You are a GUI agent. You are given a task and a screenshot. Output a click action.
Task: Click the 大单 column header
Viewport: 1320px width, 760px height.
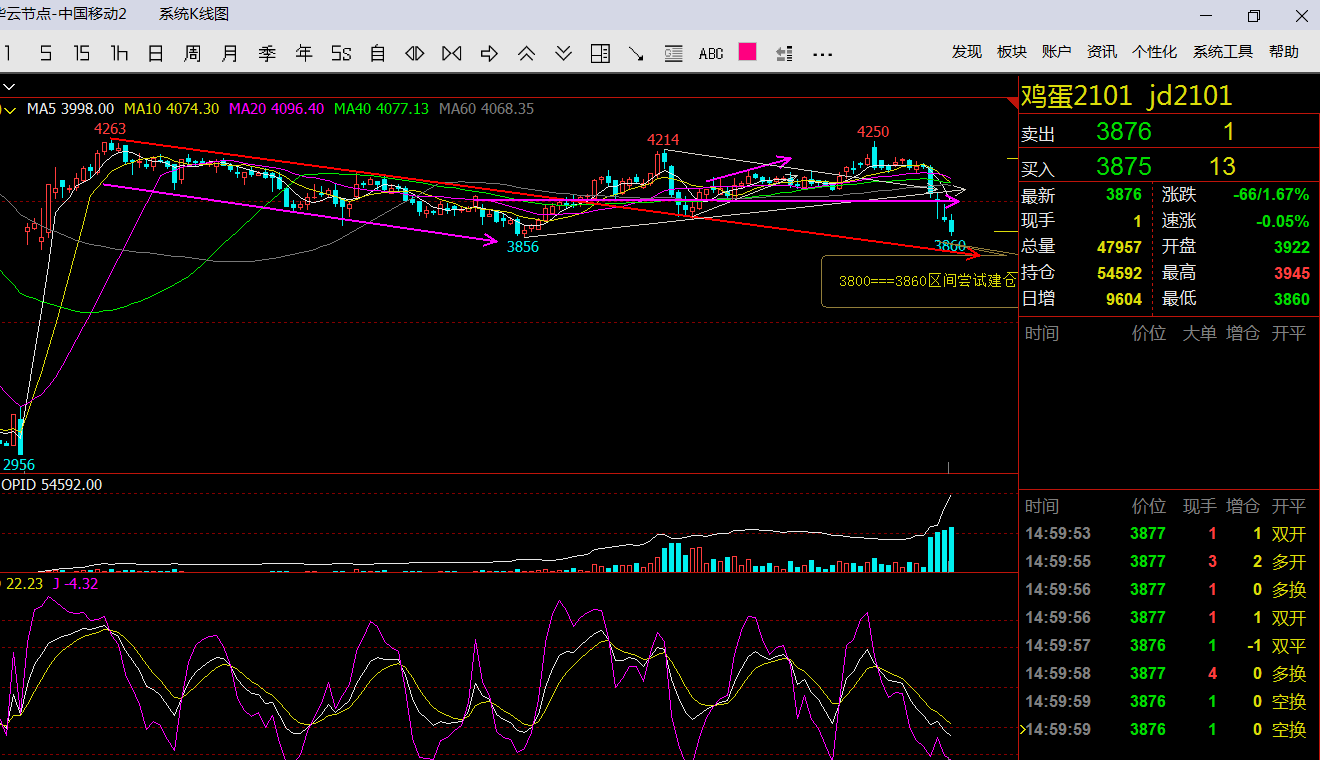[1200, 334]
